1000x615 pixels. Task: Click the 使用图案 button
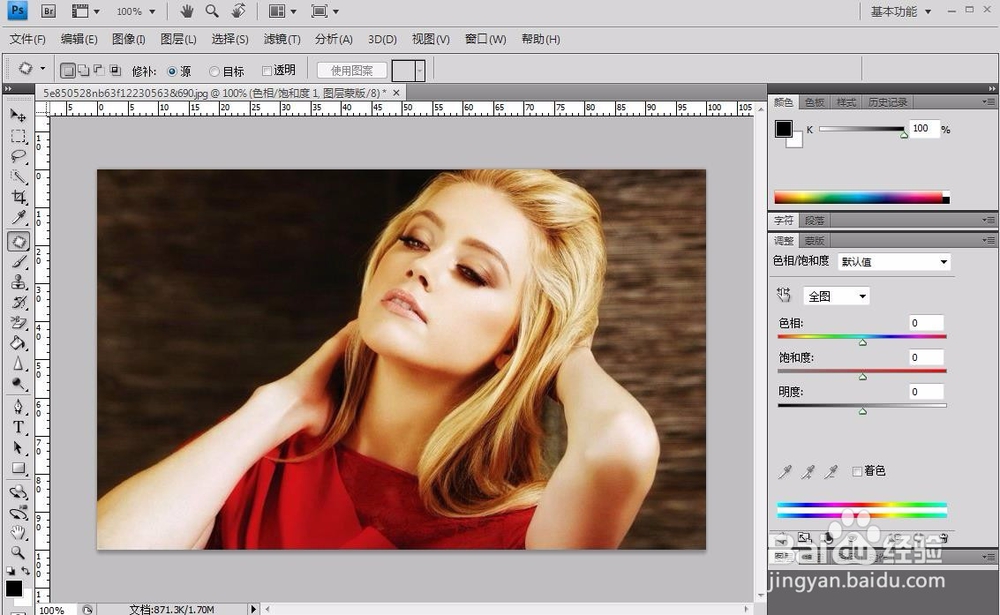point(351,70)
